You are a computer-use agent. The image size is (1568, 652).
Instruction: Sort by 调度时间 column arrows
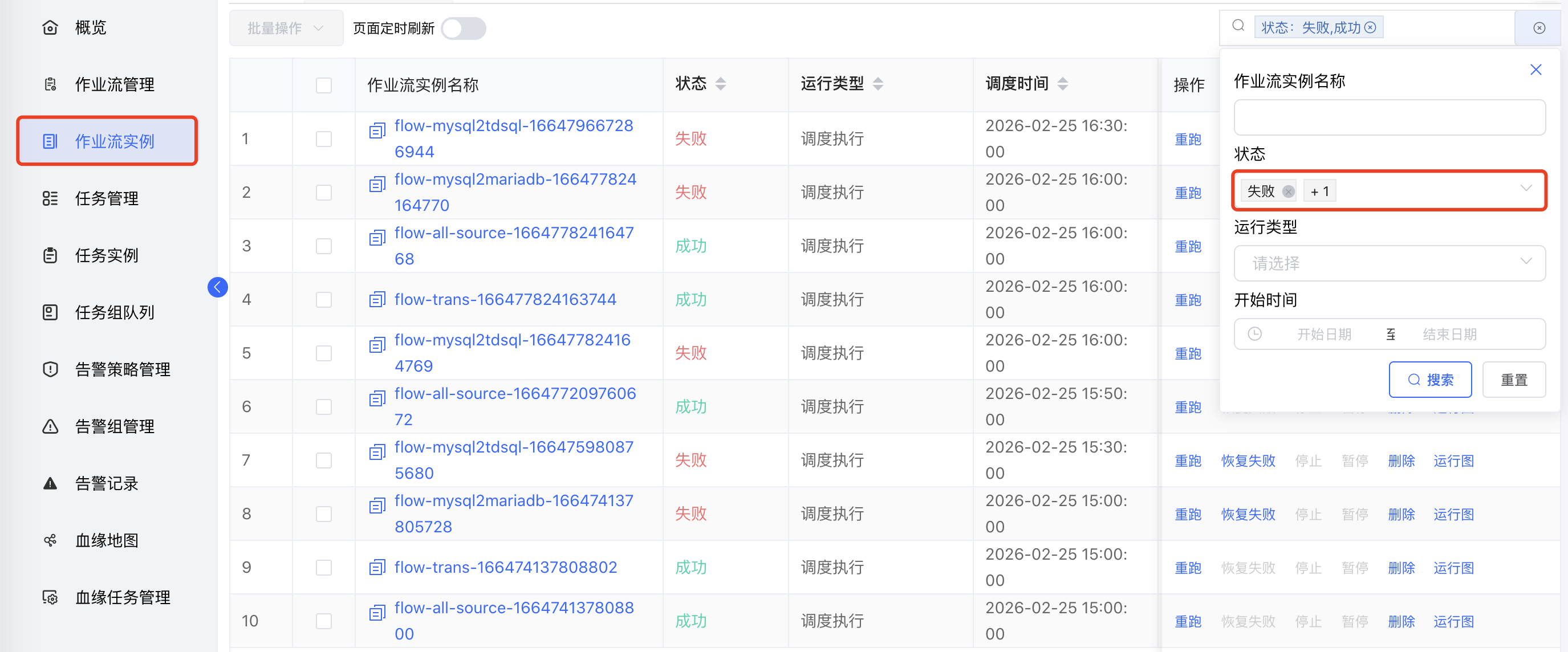[1062, 84]
